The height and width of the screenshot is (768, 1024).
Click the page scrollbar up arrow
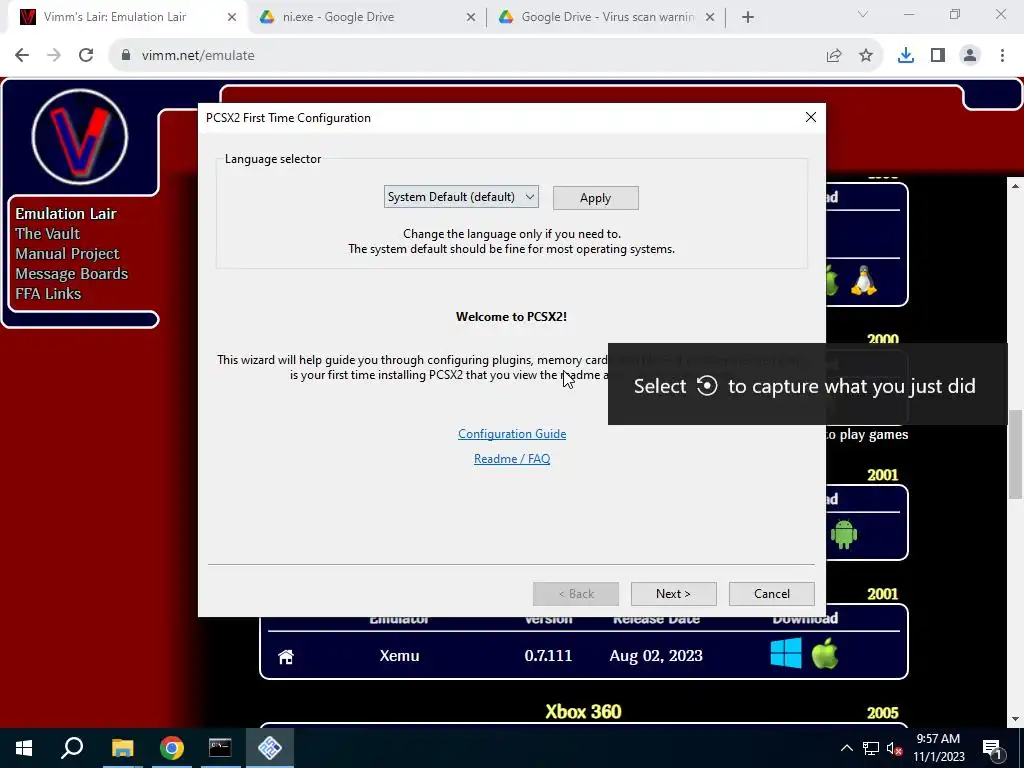(x=1016, y=186)
